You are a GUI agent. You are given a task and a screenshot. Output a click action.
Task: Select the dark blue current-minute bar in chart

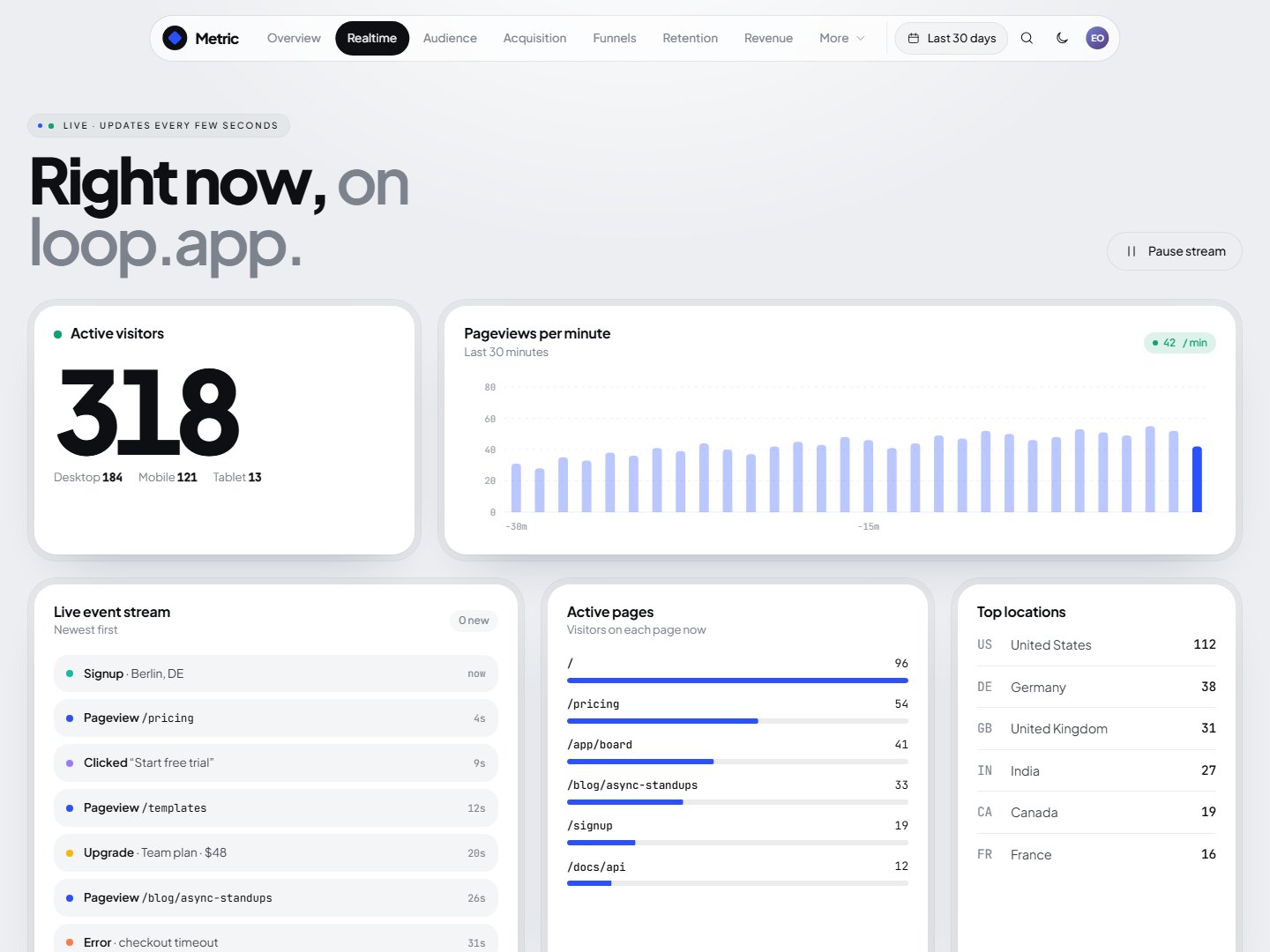pos(1197,480)
